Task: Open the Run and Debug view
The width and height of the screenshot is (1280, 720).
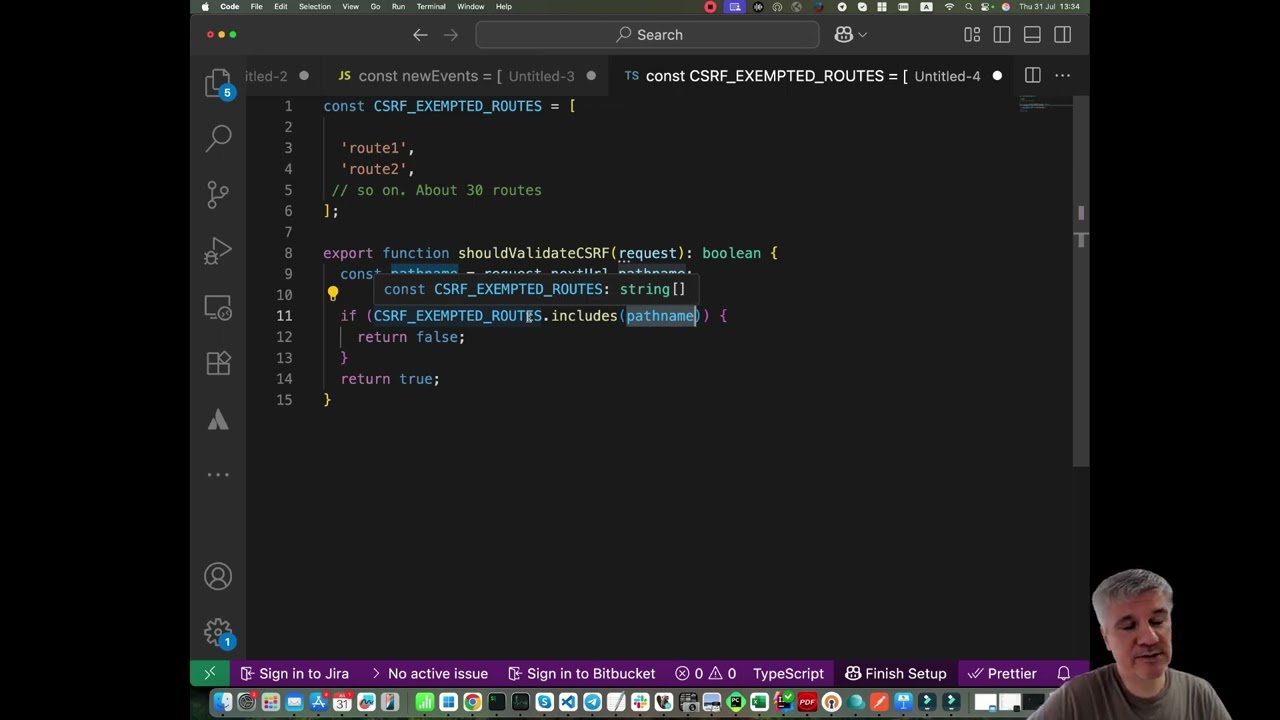Action: pyautogui.click(x=218, y=250)
